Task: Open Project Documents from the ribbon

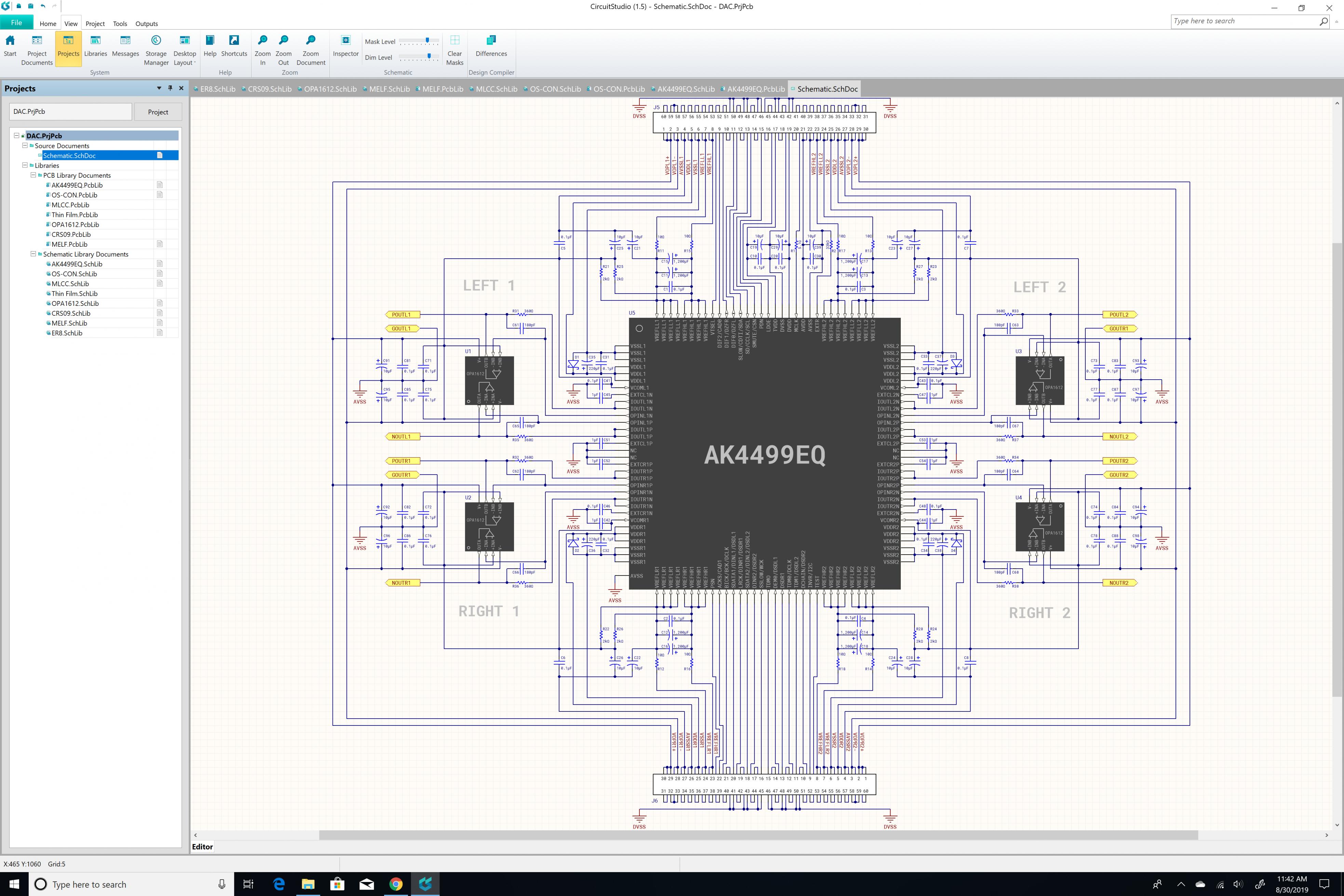Action: tap(37, 50)
